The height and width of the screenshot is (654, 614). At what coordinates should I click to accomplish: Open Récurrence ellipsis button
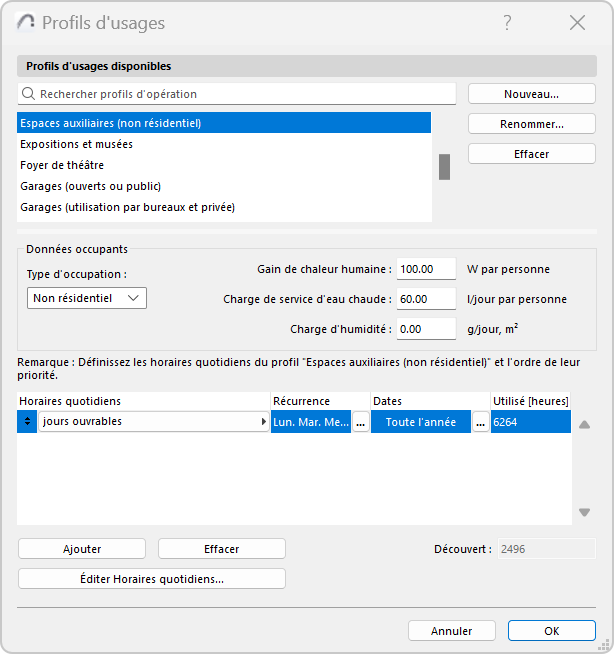pyautogui.click(x=361, y=422)
